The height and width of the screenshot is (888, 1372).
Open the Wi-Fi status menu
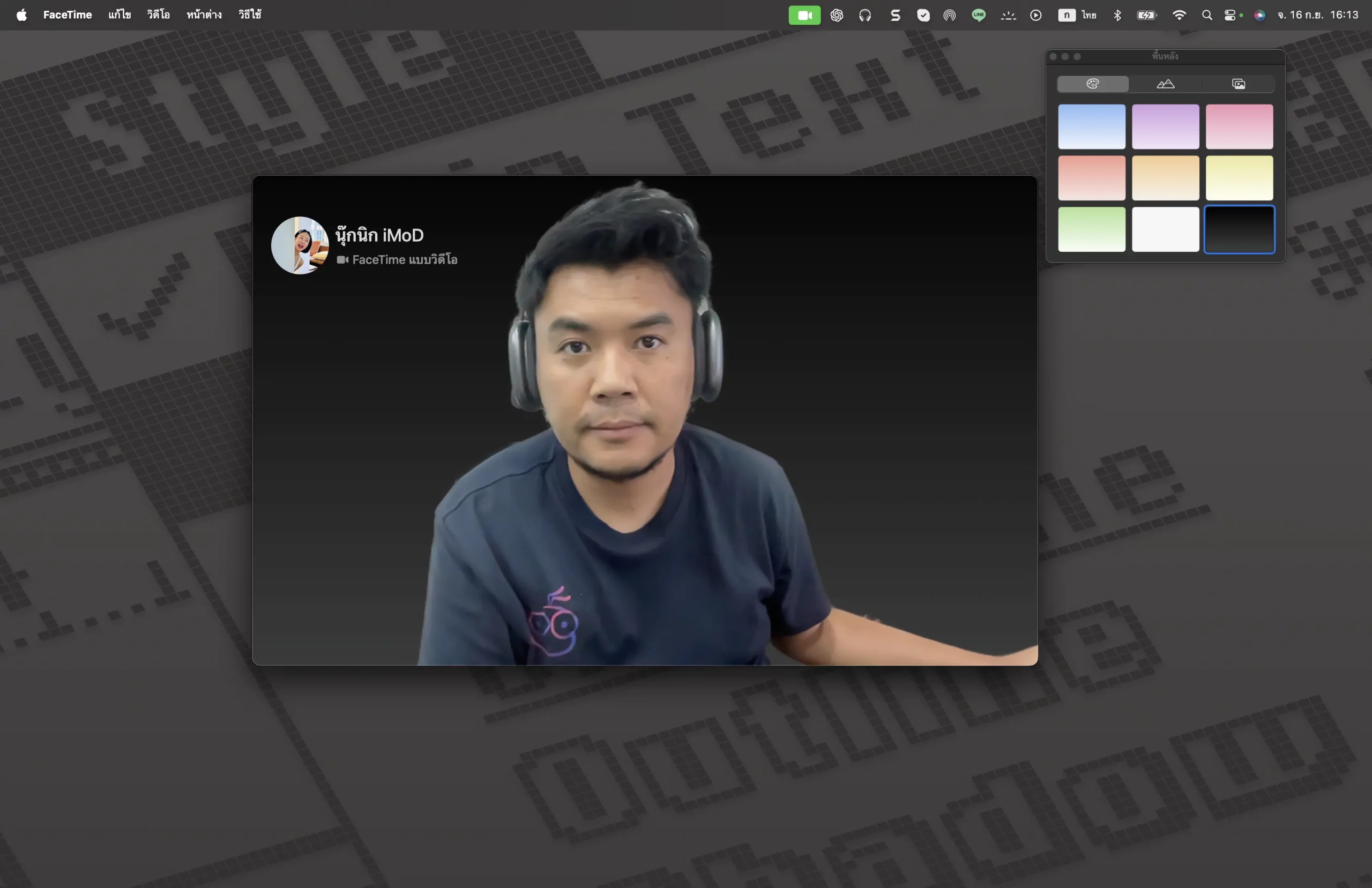[x=1179, y=16]
